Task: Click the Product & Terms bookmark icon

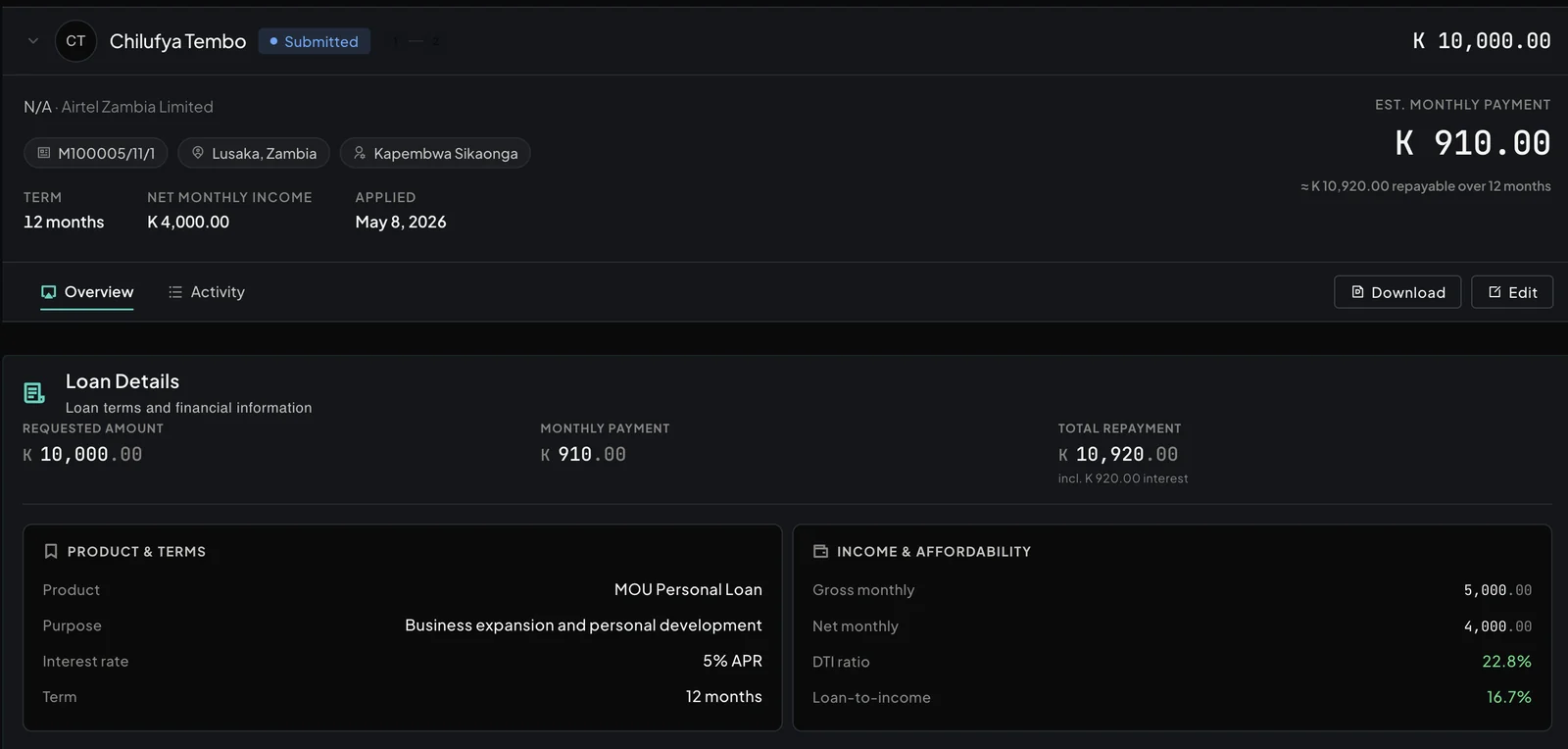Action: tap(51, 552)
